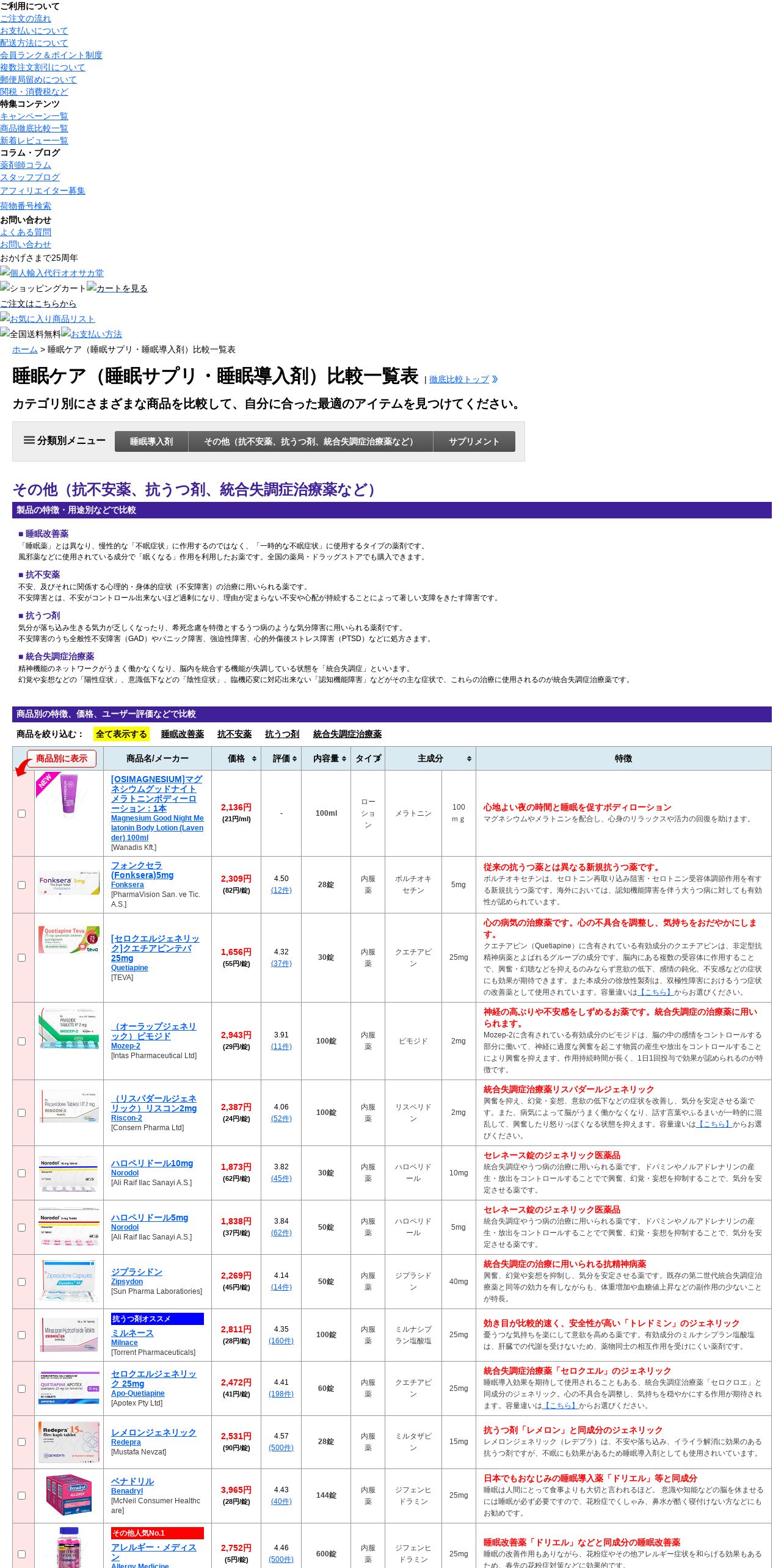Tick the checkbox for the フォンクセラ 5mg row
The image size is (784, 1568).
(22, 885)
